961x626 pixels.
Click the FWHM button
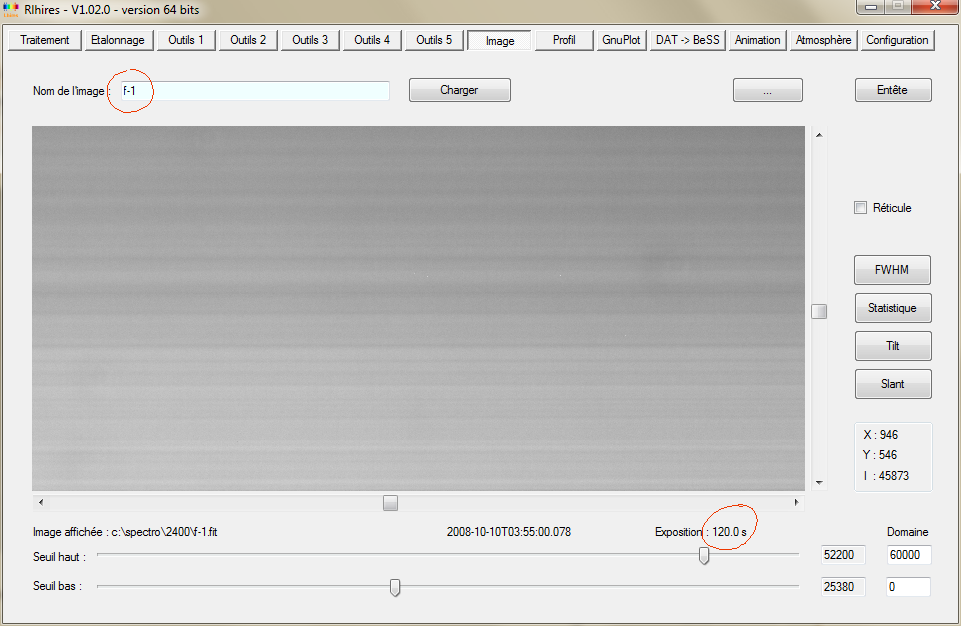892,270
